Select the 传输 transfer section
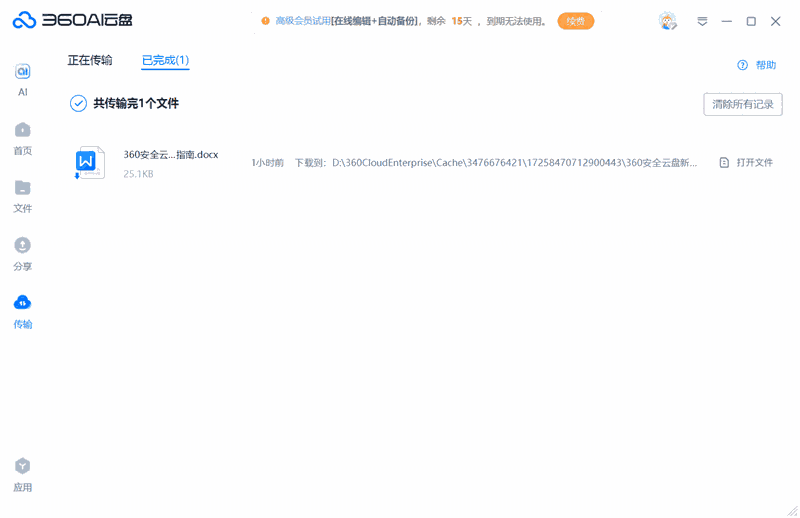This screenshot has width=800, height=518. (22, 312)
